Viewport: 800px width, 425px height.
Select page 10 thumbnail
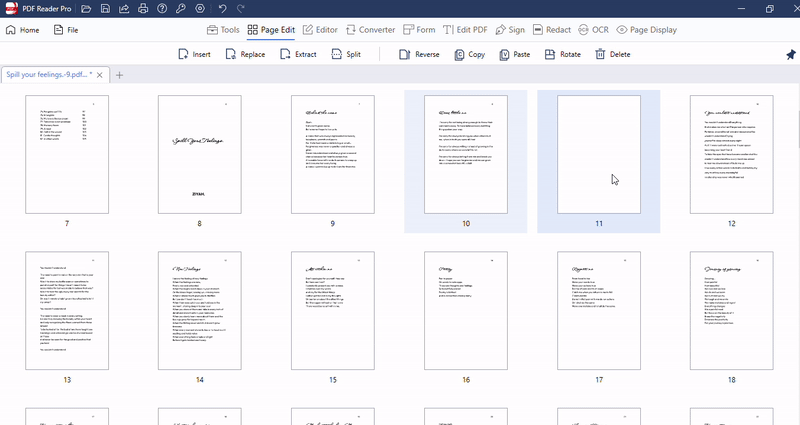point(466,154)
